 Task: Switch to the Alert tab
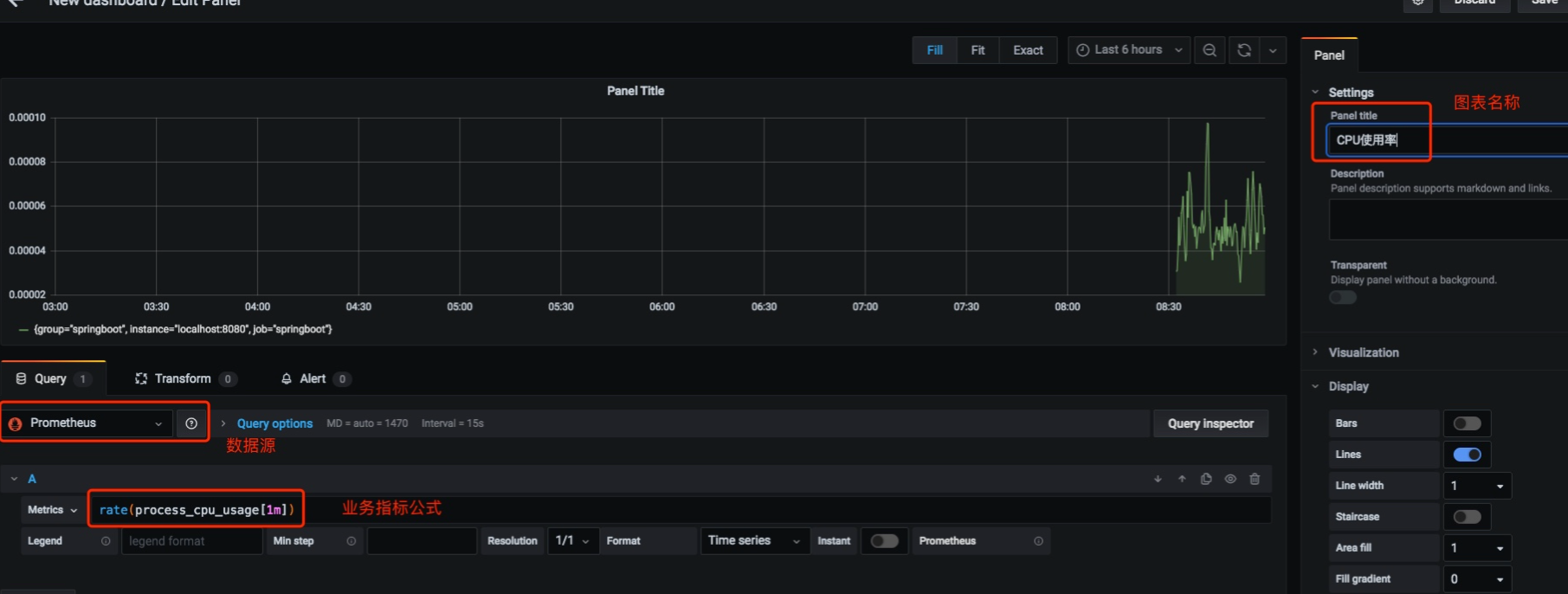[315, 379]
